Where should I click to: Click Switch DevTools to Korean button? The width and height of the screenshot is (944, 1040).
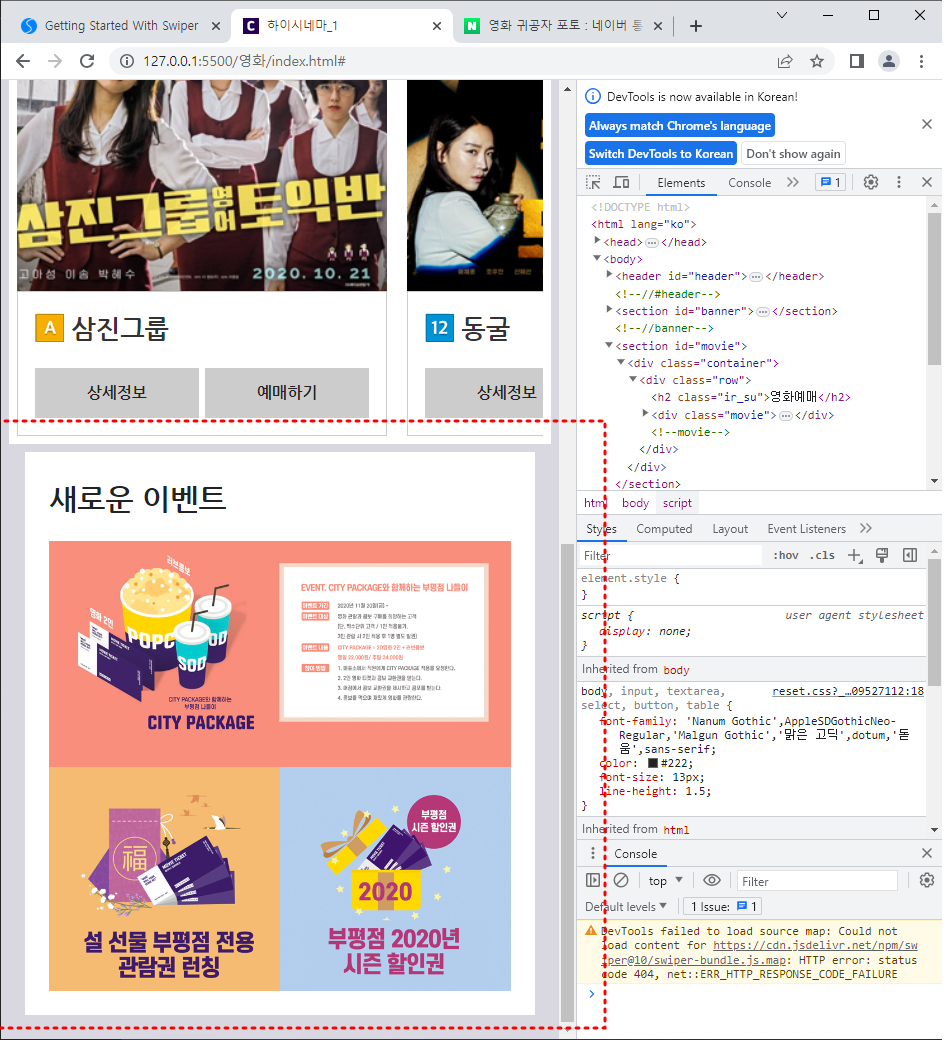point(661,154)
